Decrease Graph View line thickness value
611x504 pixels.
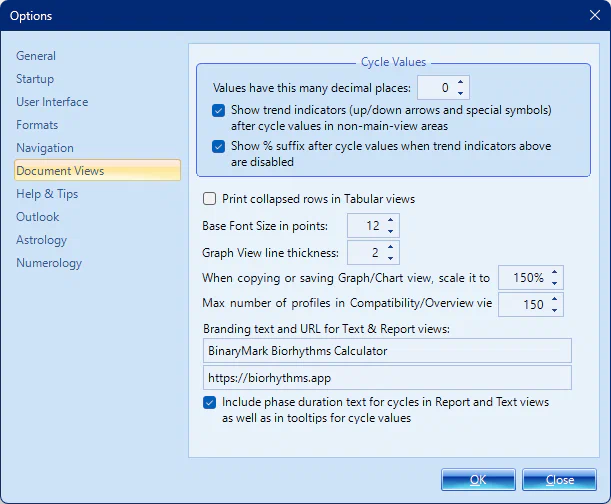(390, 258)
